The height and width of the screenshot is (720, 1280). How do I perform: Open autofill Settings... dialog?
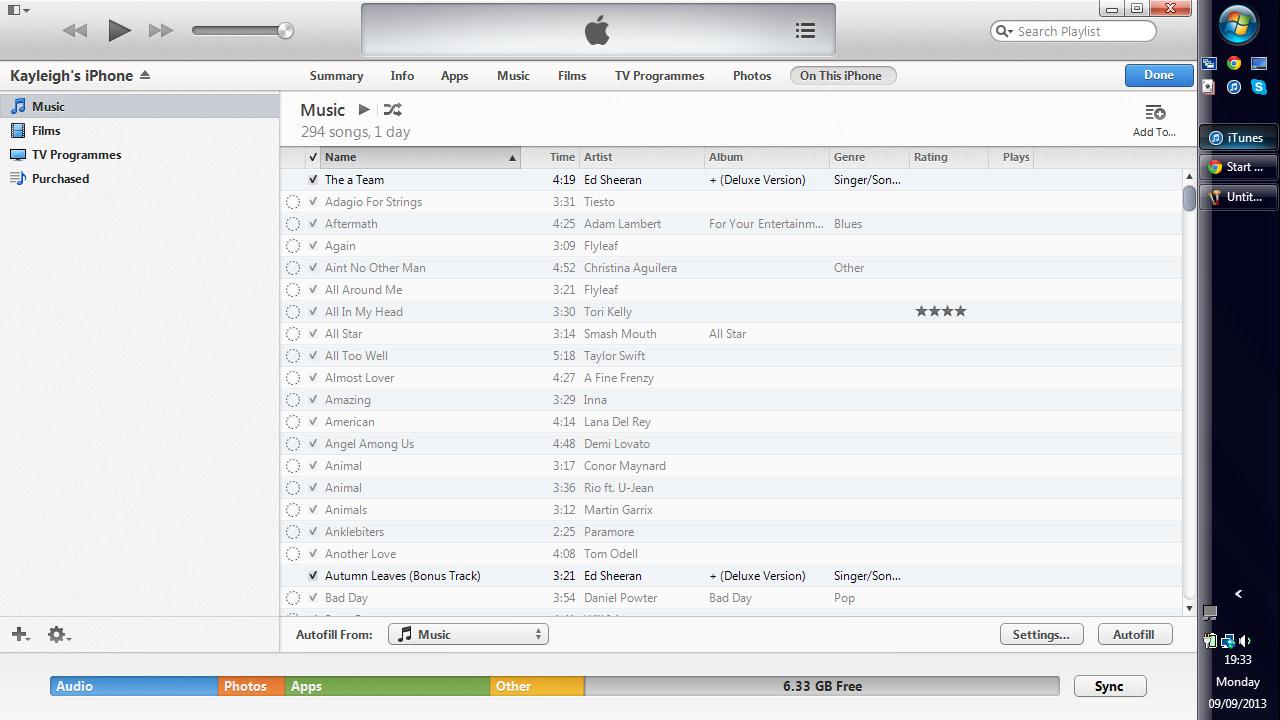1041,634
